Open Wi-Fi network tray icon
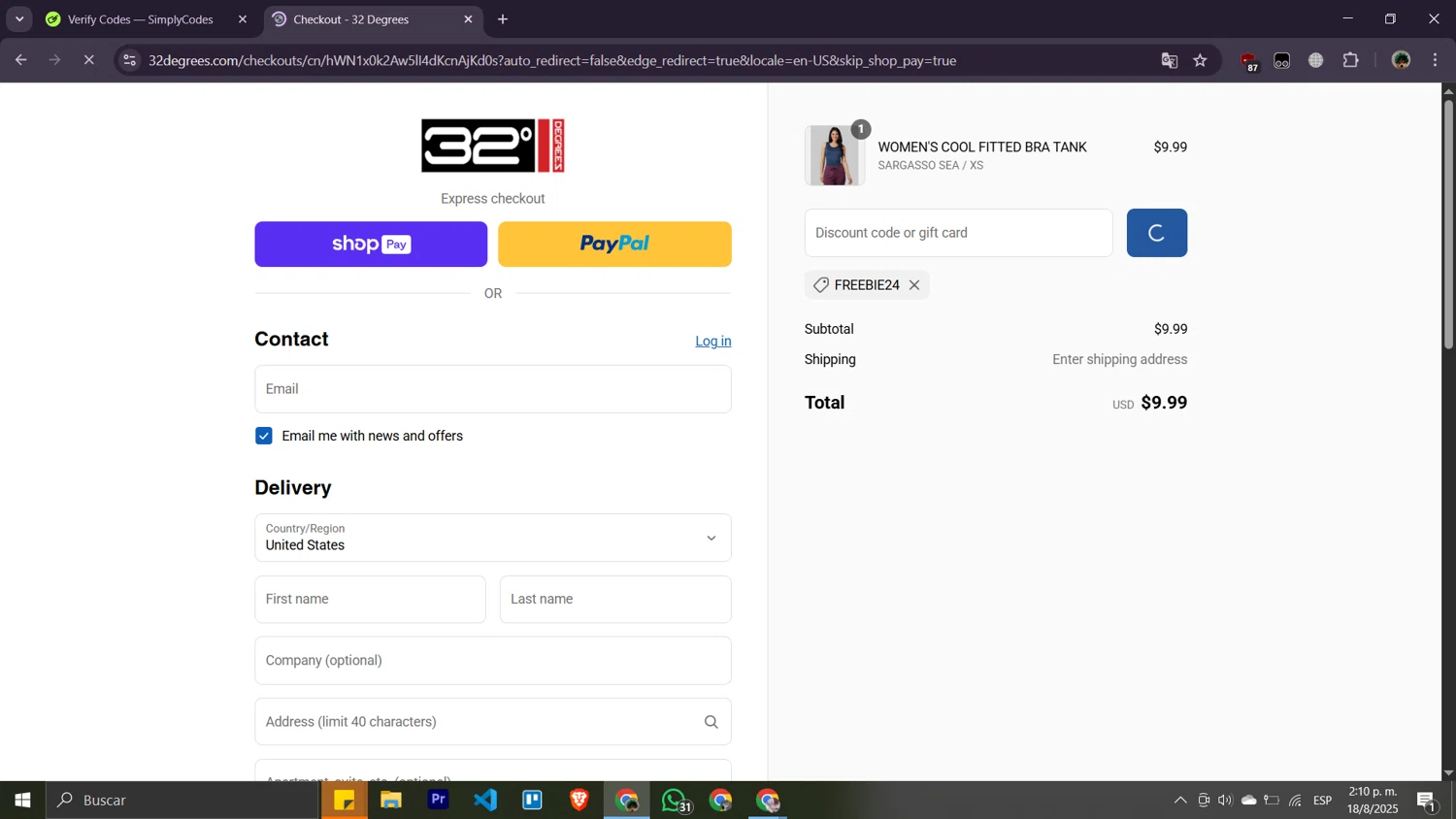Viewport: 1456px width, 819px height. (x=1296, y=801)
